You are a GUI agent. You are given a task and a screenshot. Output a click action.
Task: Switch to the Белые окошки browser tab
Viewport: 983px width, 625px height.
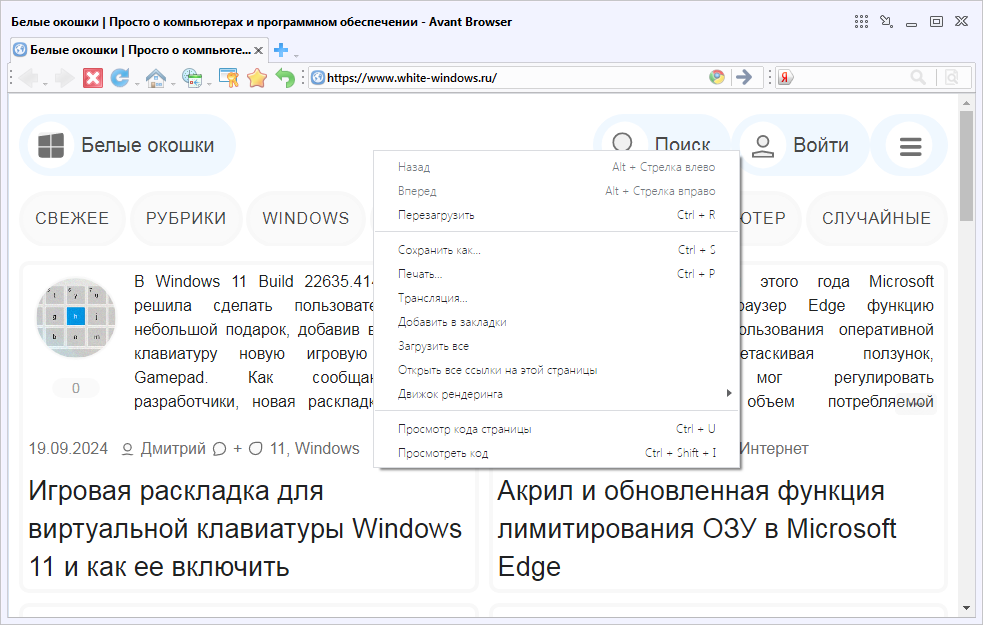coord(140,50)
